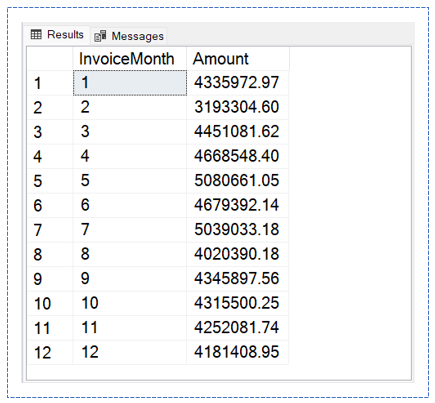Click the amount 4020390.18

[237, 254]
